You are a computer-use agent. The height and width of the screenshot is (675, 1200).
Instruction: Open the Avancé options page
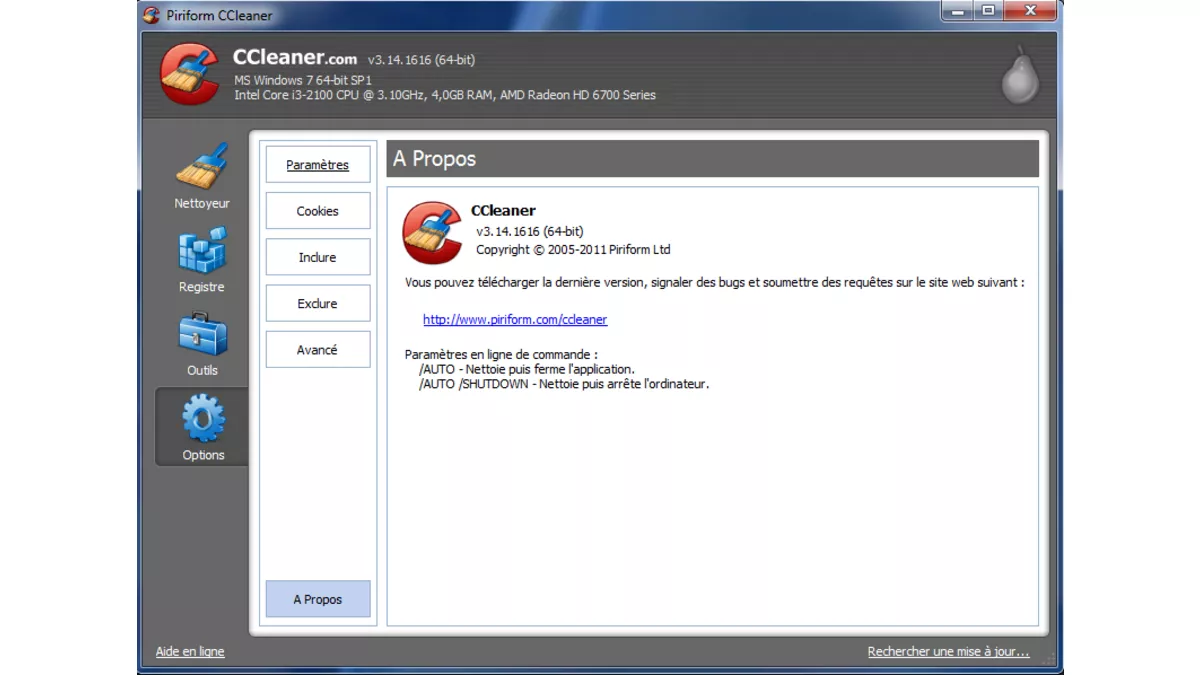[317, 349]
